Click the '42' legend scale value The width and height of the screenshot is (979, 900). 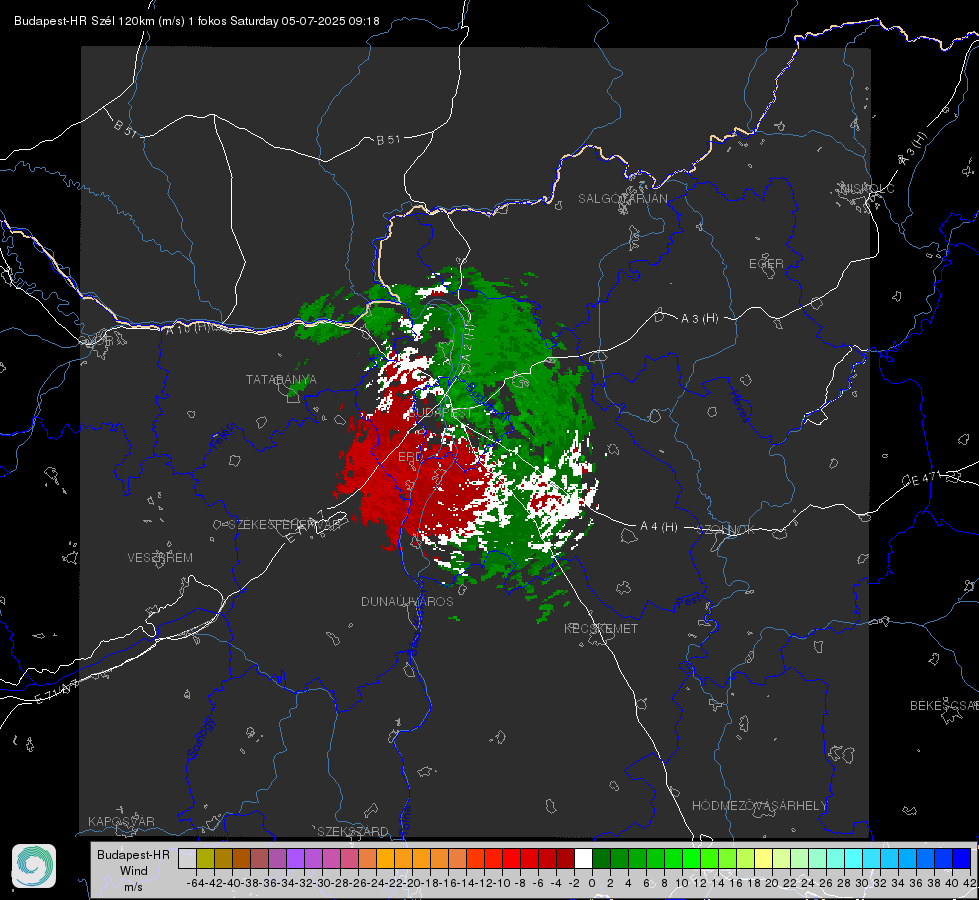point(970,883)
